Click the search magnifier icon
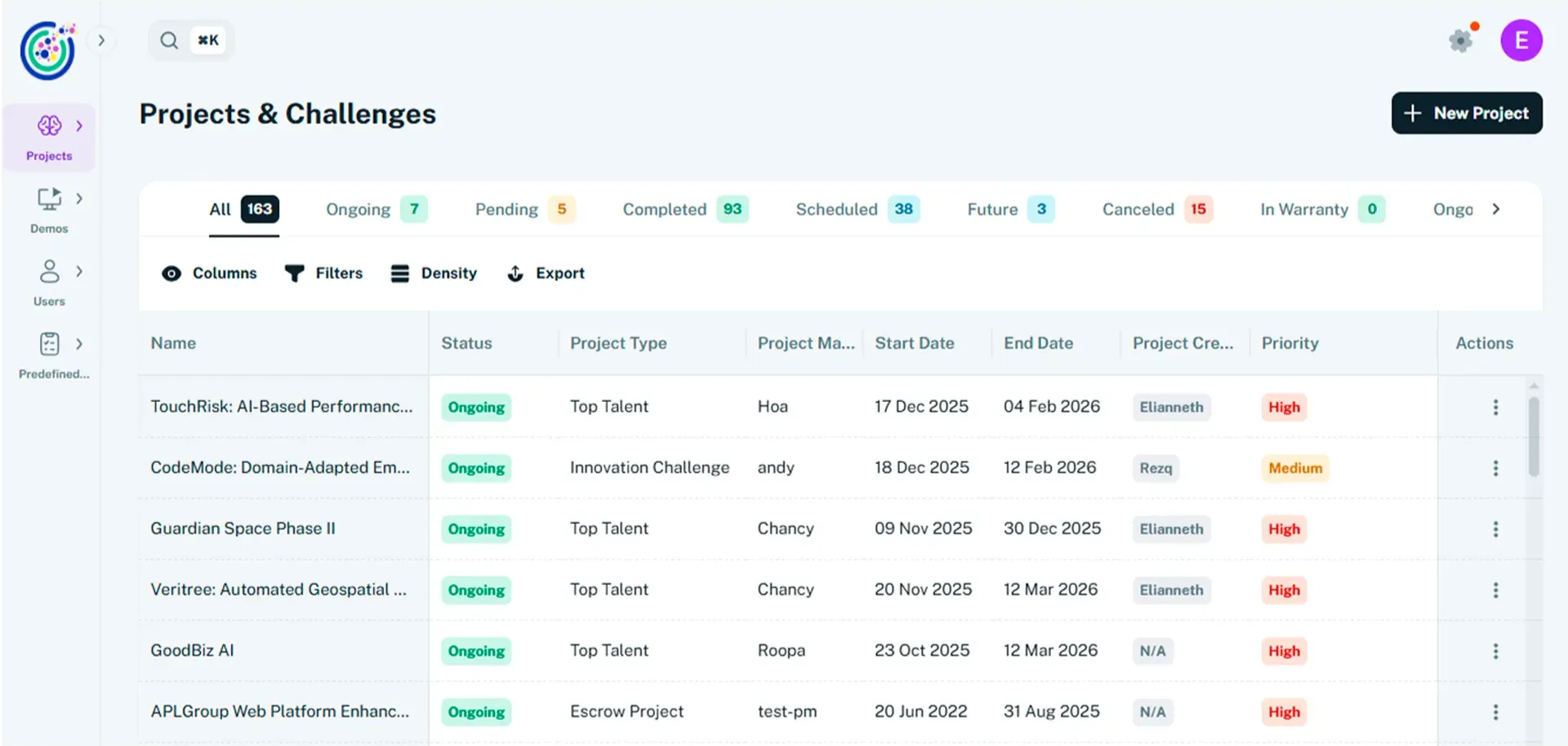The height and width of the screenshot is (746, 1568). pyautogui.click(x=169, y=40)
